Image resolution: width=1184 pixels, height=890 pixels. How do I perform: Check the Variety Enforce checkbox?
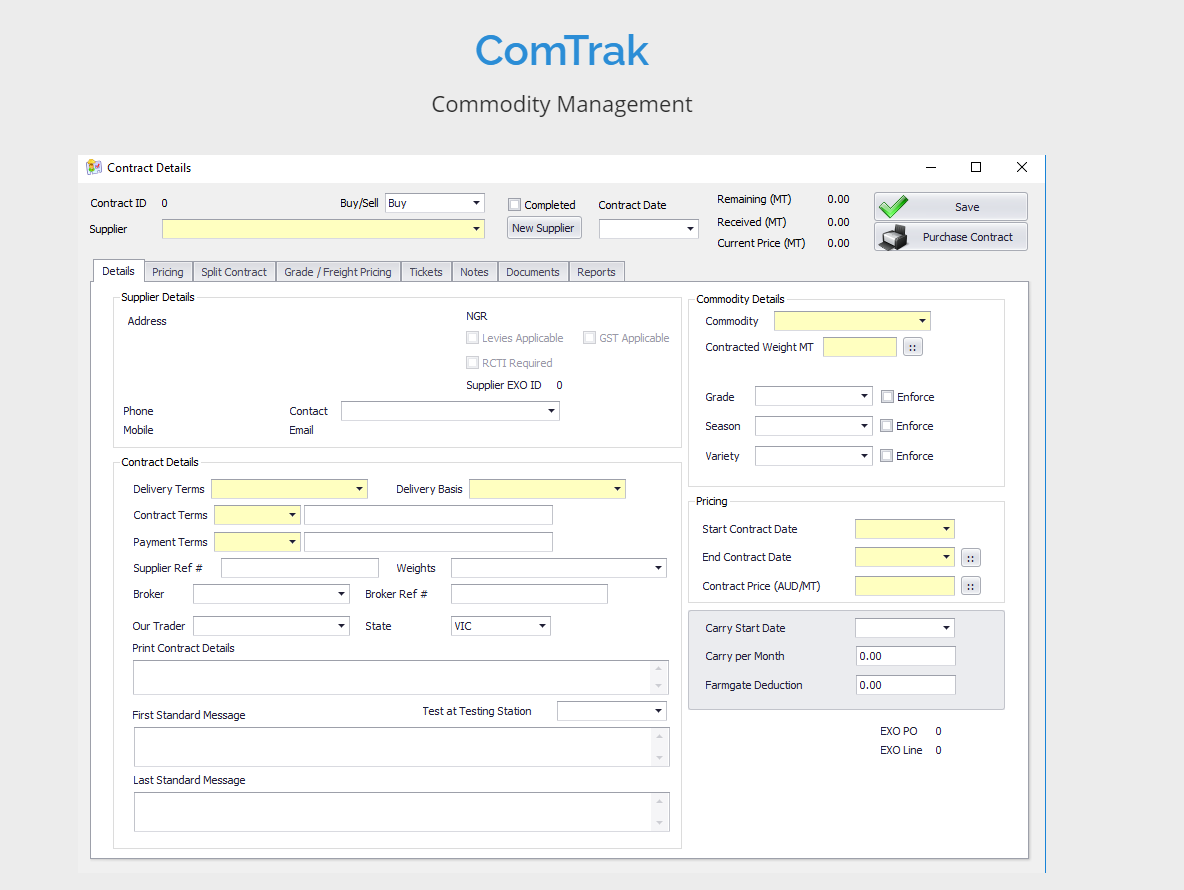pos(887,456)
